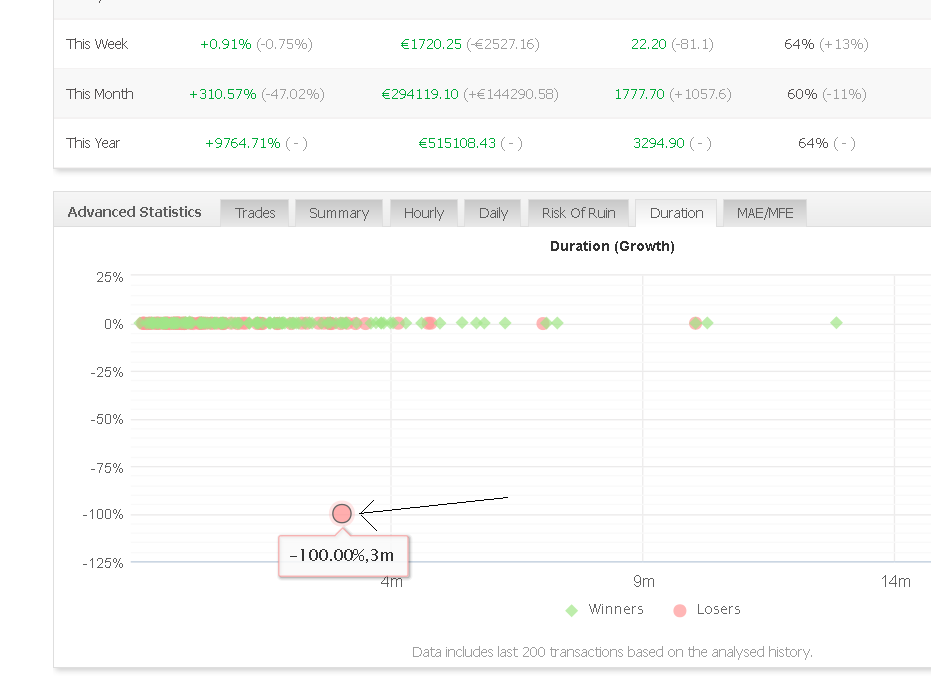The image size is (931, 679).
Task: Click This Week win rate 64% (+13%)
Action: (x=826, y=45)
